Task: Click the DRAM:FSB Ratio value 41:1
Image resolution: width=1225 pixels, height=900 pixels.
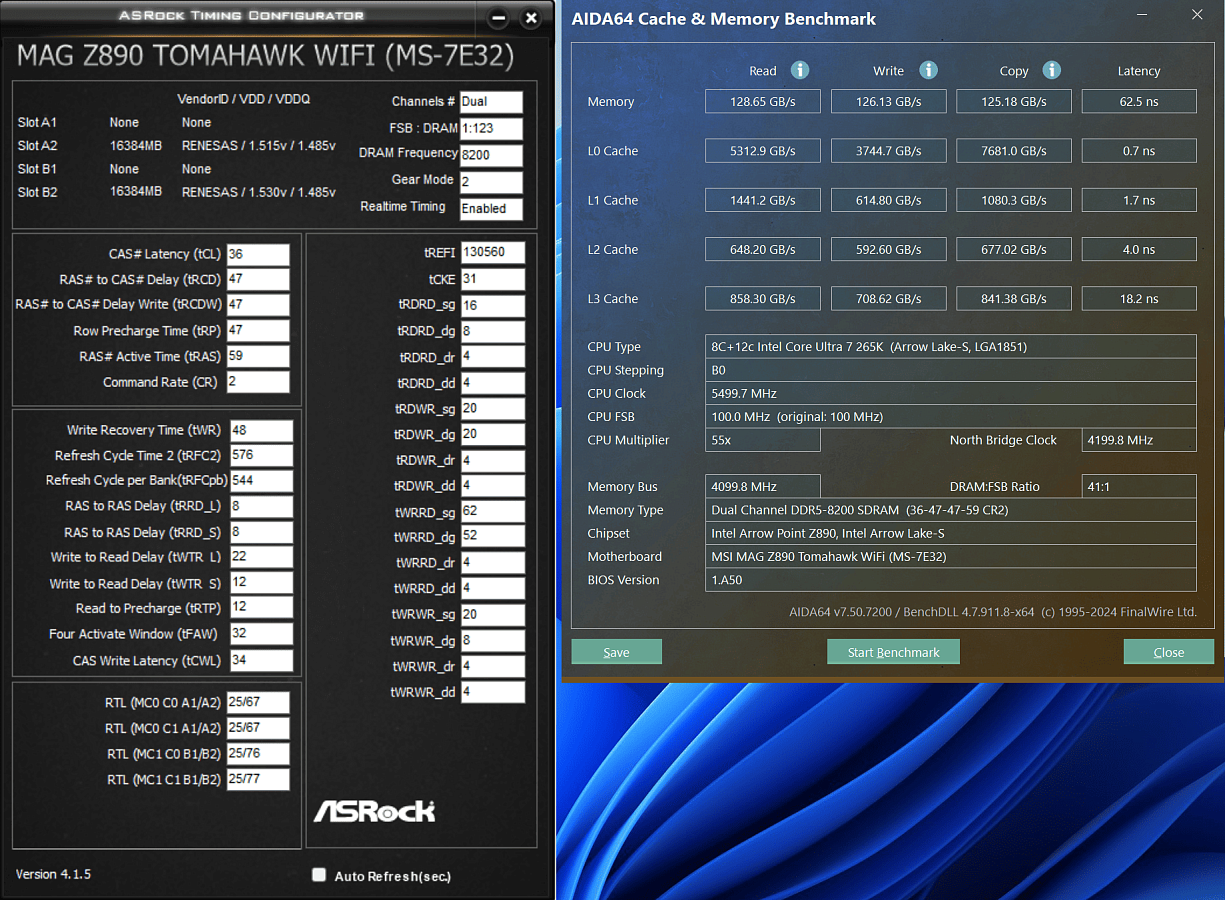Action: [x=1139, y=486]
